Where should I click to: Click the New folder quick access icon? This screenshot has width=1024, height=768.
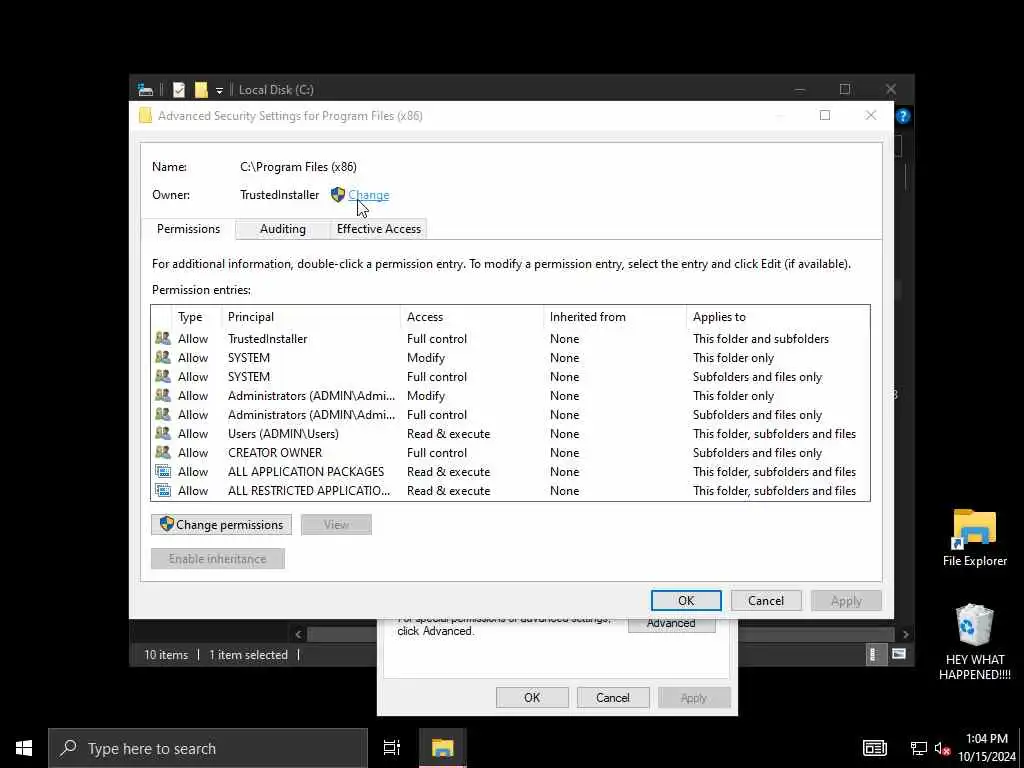[x=201, y=89]
